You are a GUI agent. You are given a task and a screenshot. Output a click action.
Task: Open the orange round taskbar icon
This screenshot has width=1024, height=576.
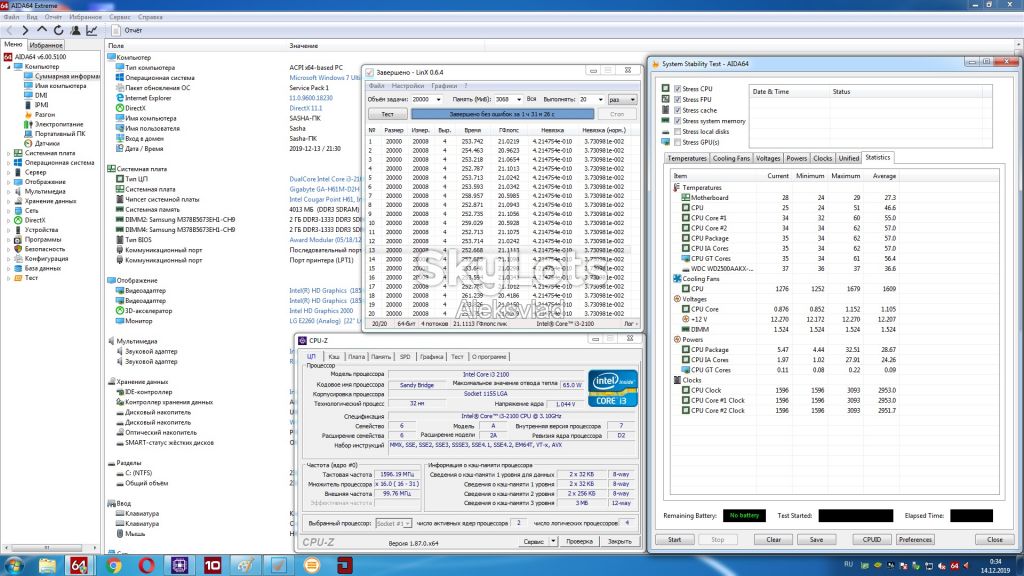312,565
